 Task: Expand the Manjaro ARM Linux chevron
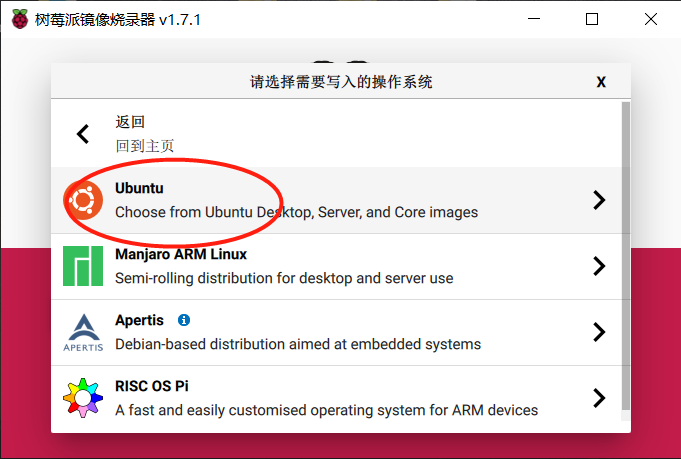coord(599,266)
